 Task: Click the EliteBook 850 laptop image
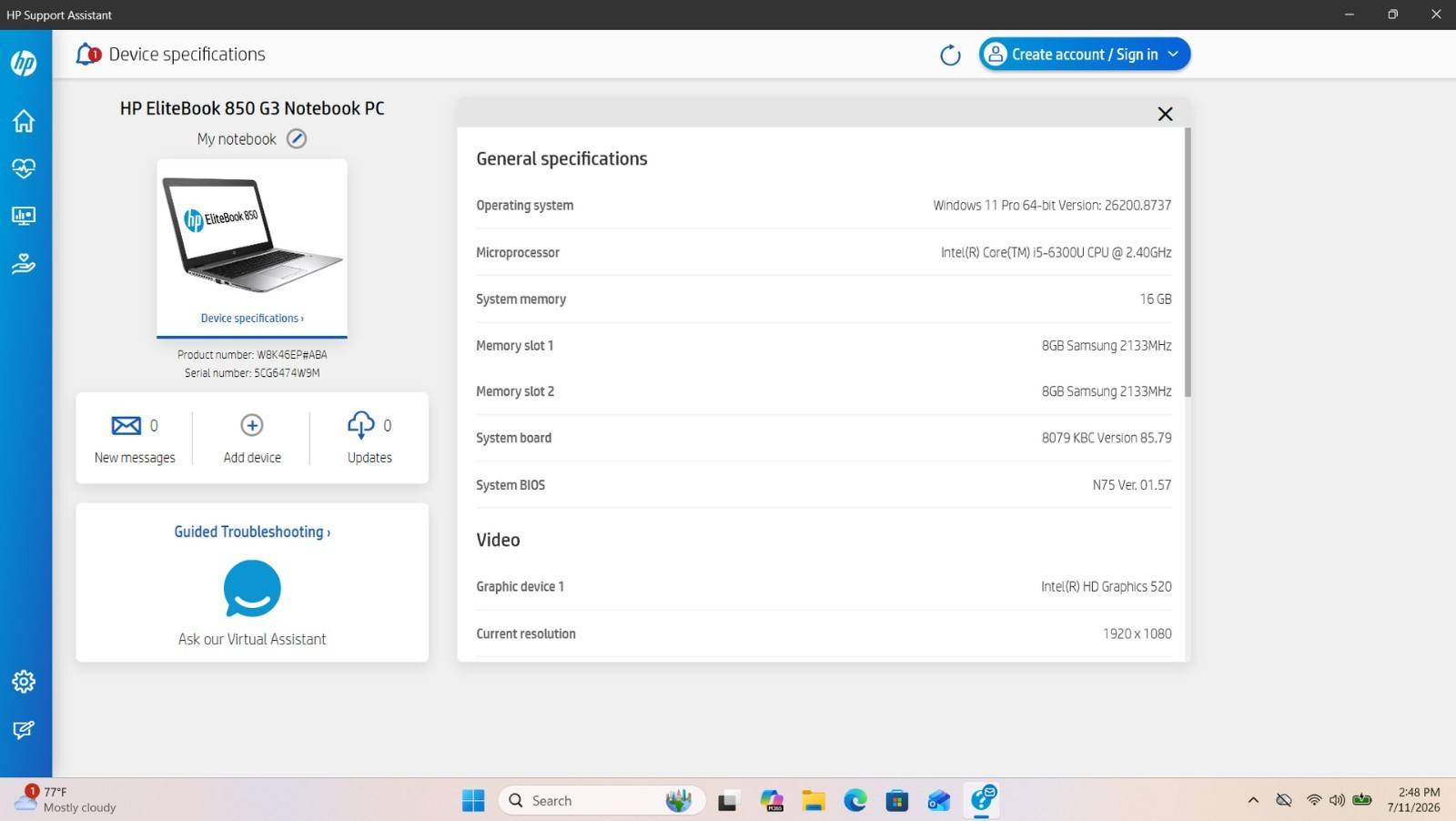pos(252,235)
